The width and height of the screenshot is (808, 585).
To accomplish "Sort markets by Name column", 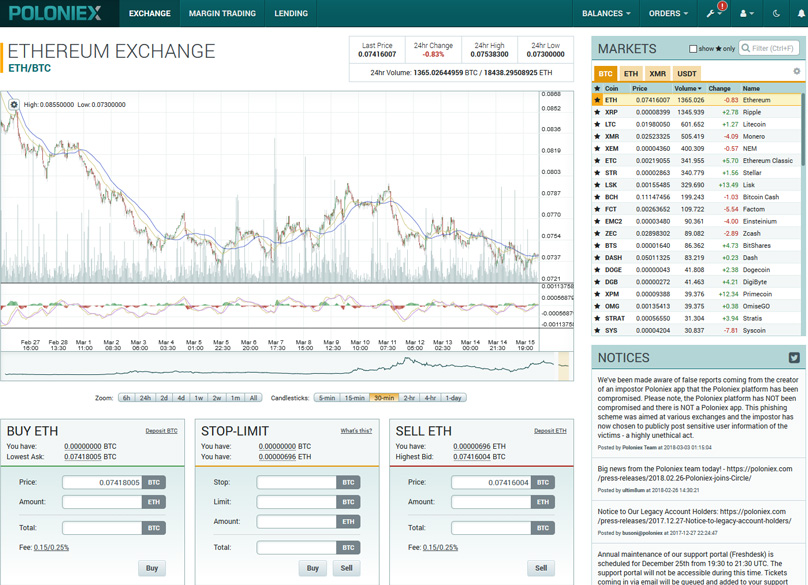I will (751, 88).
